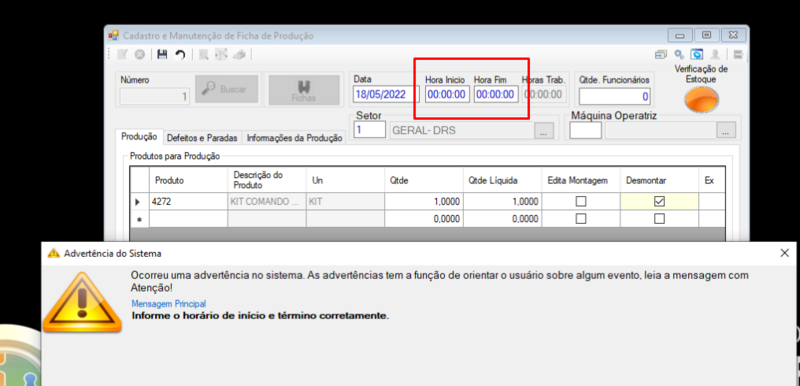This screenshot has height=386, width=800.
Task: Click the Qtde column header
Action: (423, 181)
